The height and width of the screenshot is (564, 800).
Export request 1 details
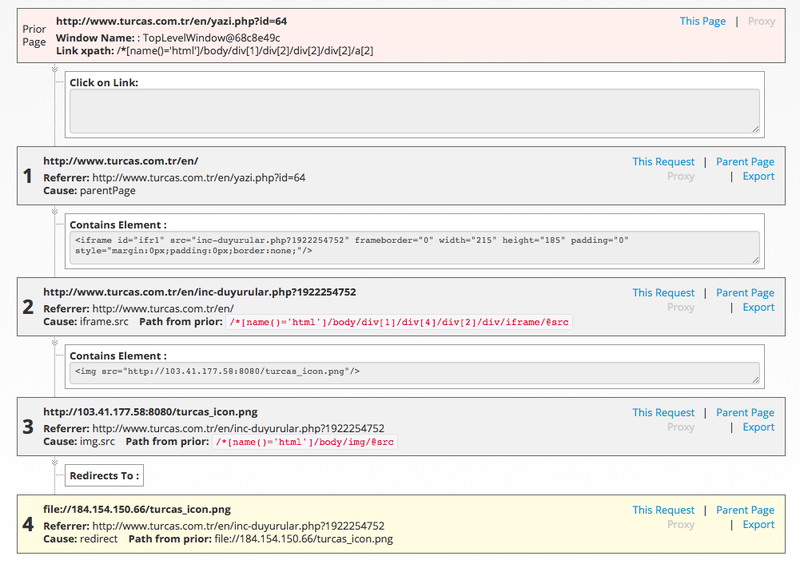(758, 176)
